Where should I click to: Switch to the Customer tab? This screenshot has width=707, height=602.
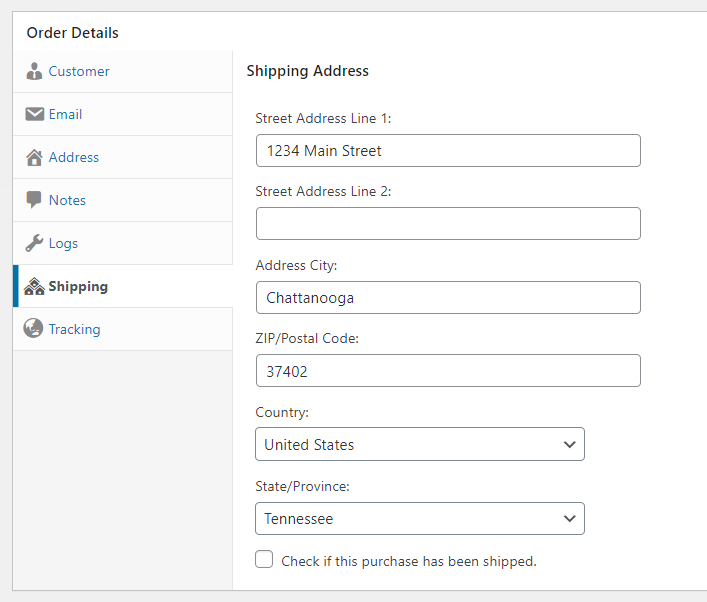[x=79, y=72]
